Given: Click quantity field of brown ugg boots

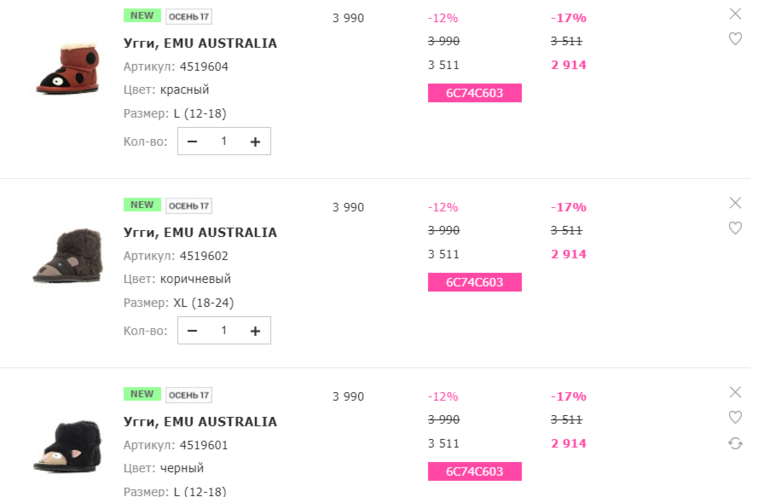Looking at the screenshot, I should tap(224, 331).
